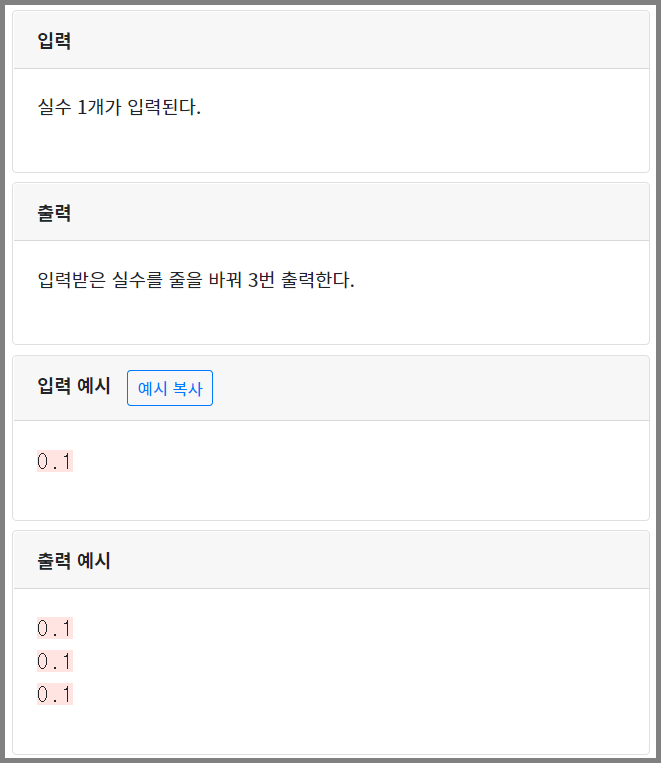
Task: Click the word 실수를 in output description
Action: (x=137, y=280)
